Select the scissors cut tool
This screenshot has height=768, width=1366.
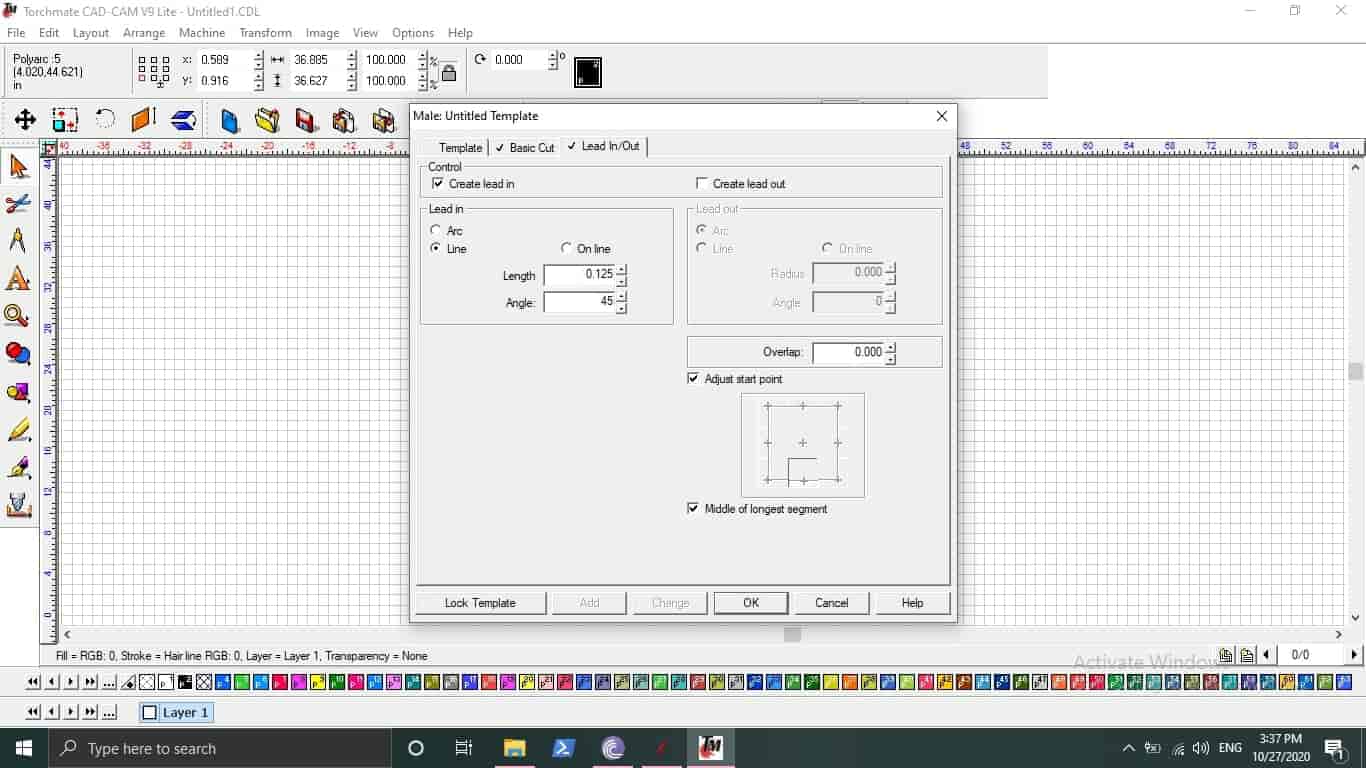coord(18,204)
